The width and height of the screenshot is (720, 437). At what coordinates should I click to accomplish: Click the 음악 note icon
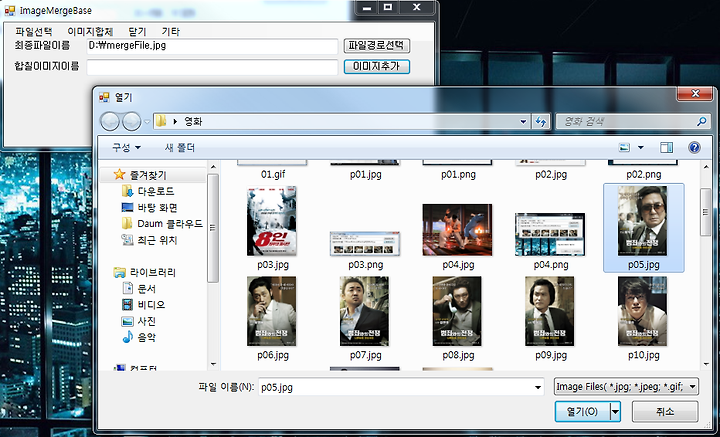127,337
